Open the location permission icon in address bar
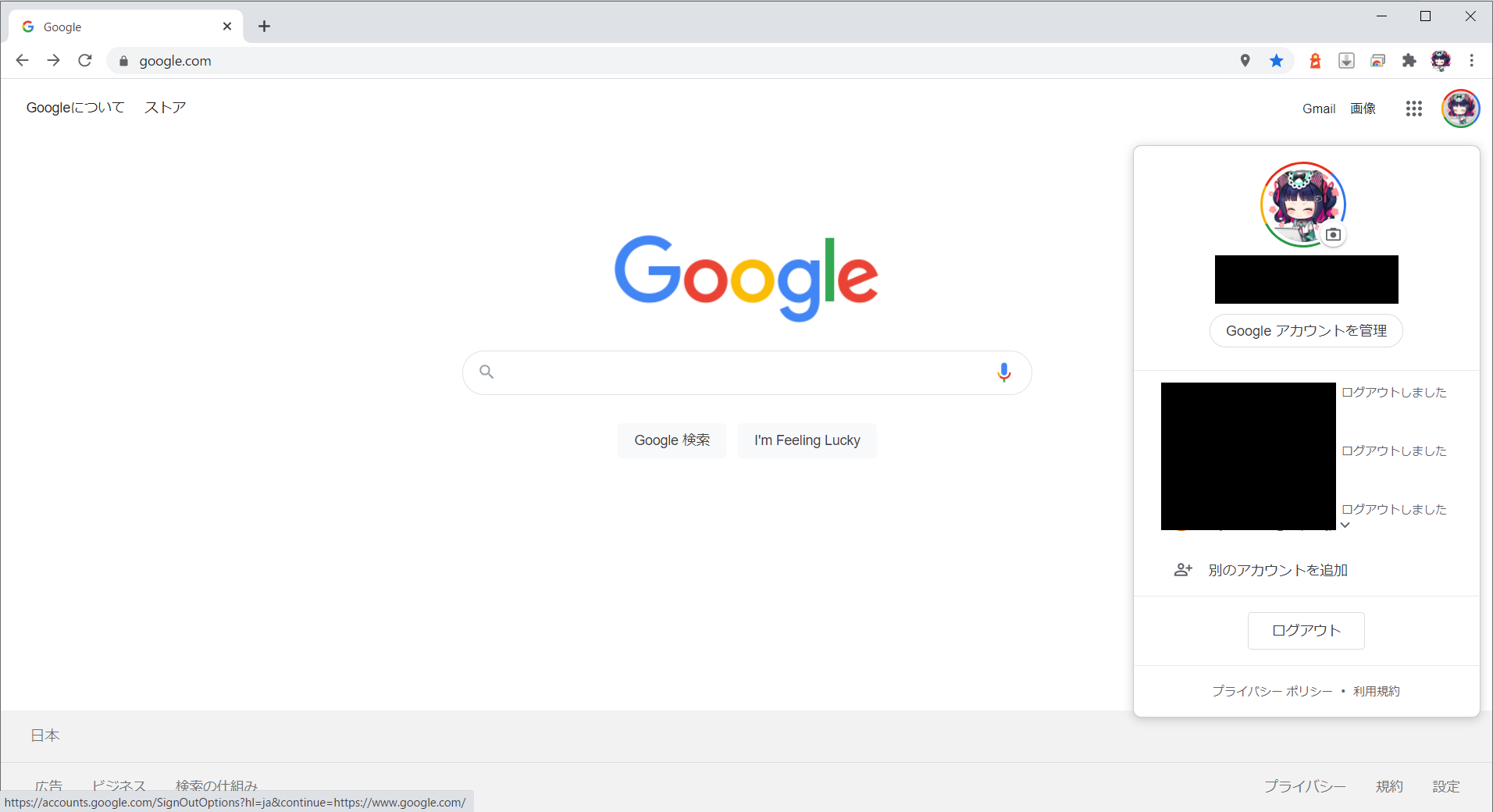 click(x=1245, y=60)
